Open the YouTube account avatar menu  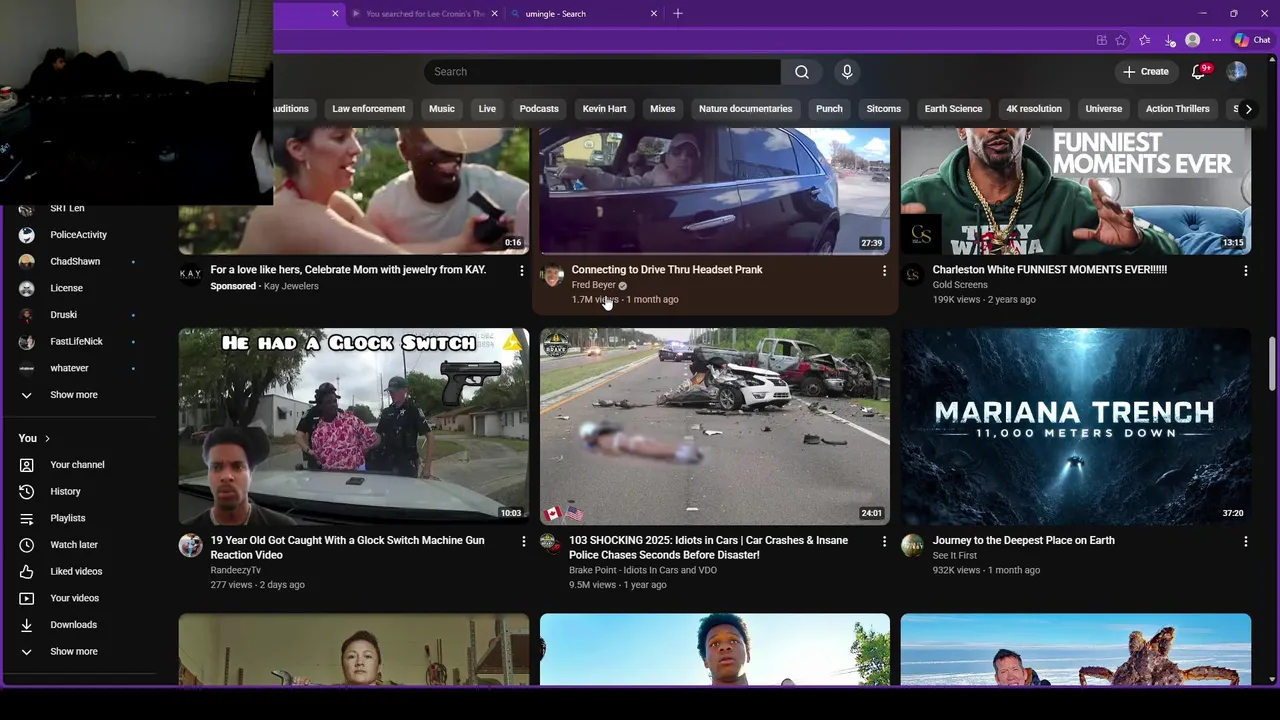pos(1237,72)
